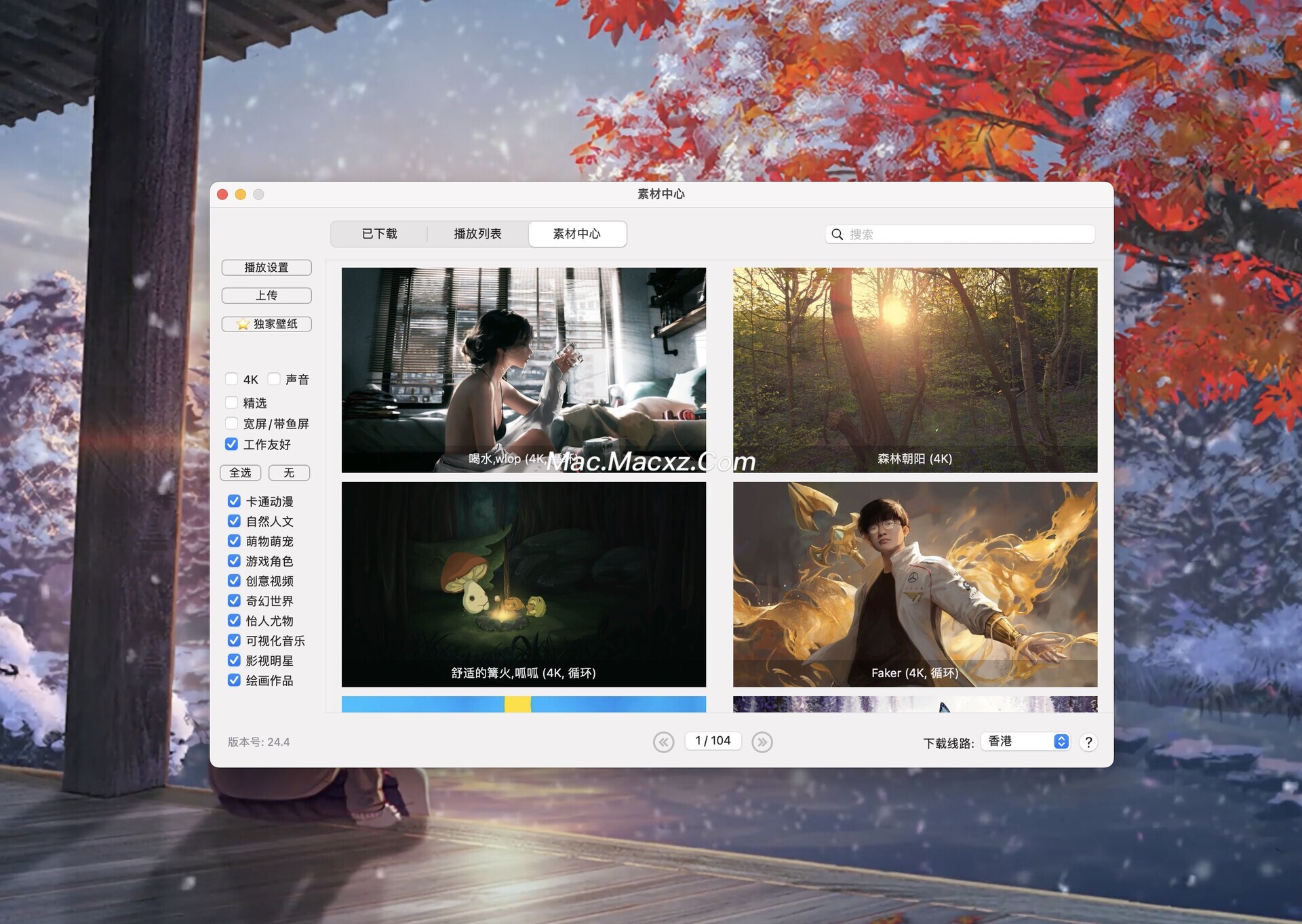Go to the next page arrow
The image size is (1302, 924).
(762, 742)
